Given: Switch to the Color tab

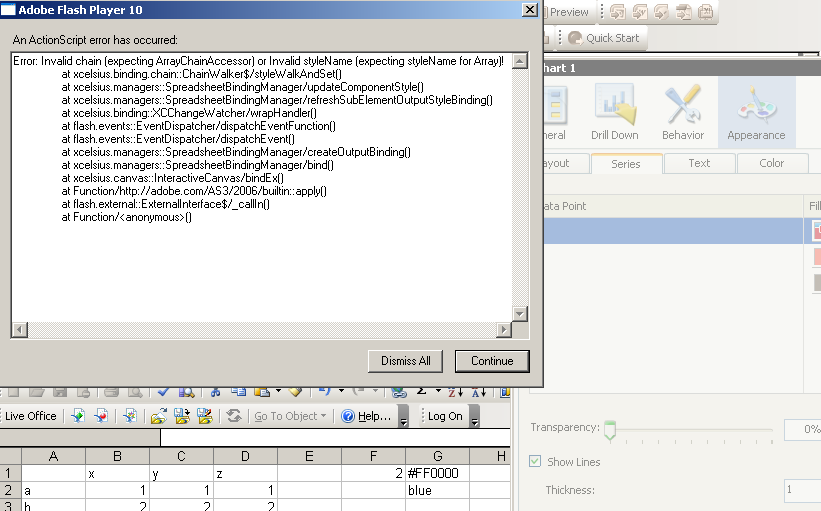Looking at the screenshot, I should [x=772, y=163].
